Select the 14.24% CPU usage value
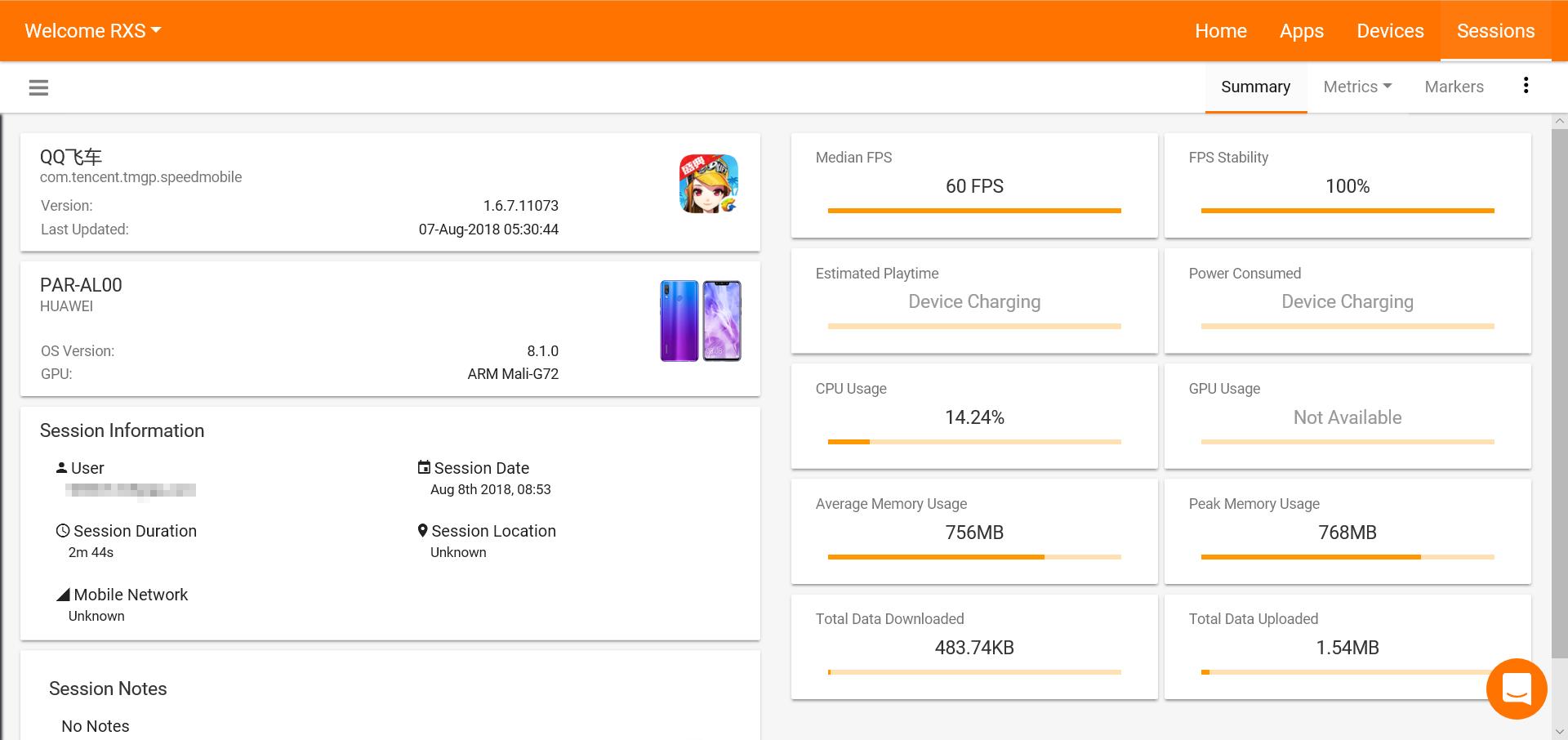 click(974, 417)
